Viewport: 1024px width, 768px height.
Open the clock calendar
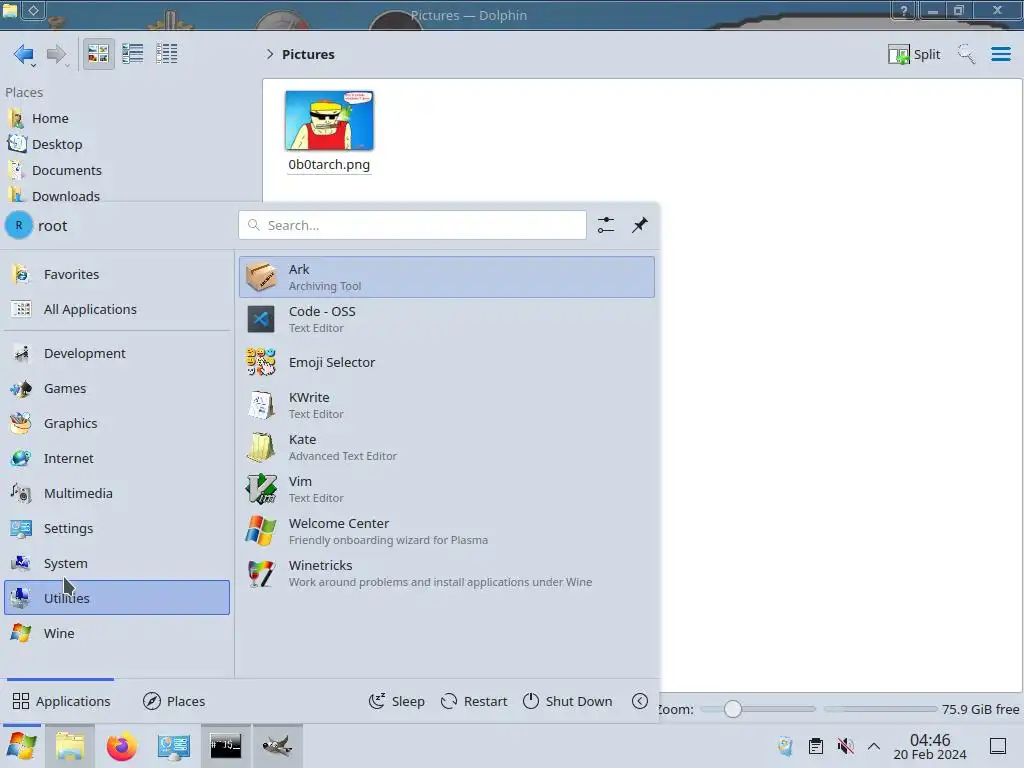[x=930, y=746]
